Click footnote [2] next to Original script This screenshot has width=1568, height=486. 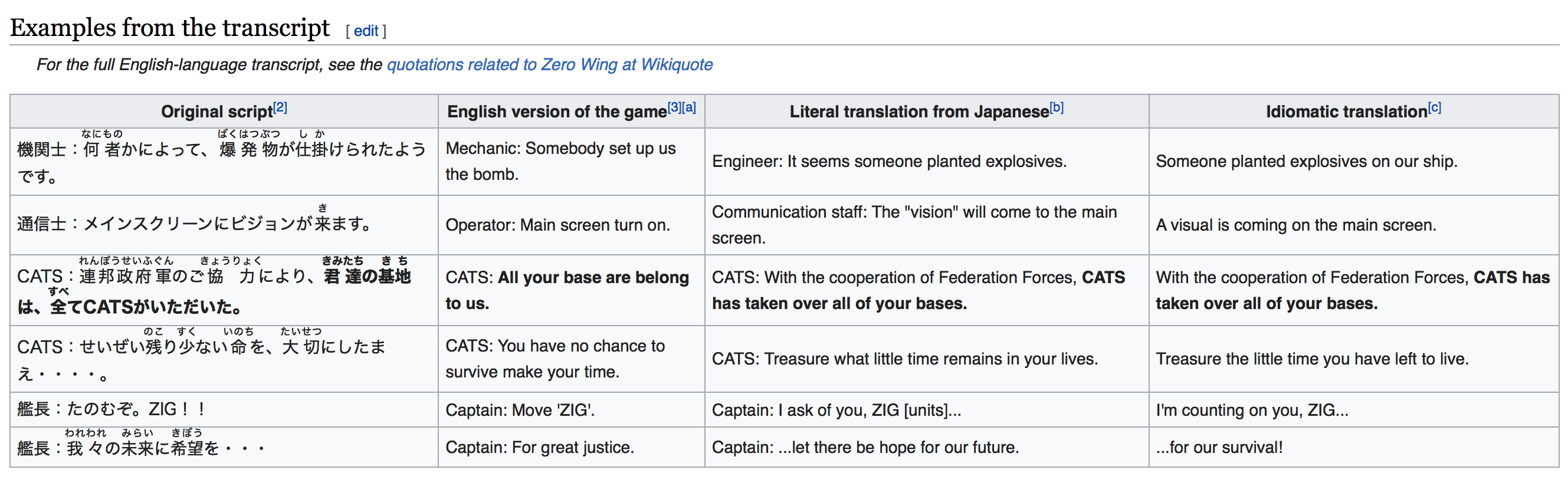point(280,108)
